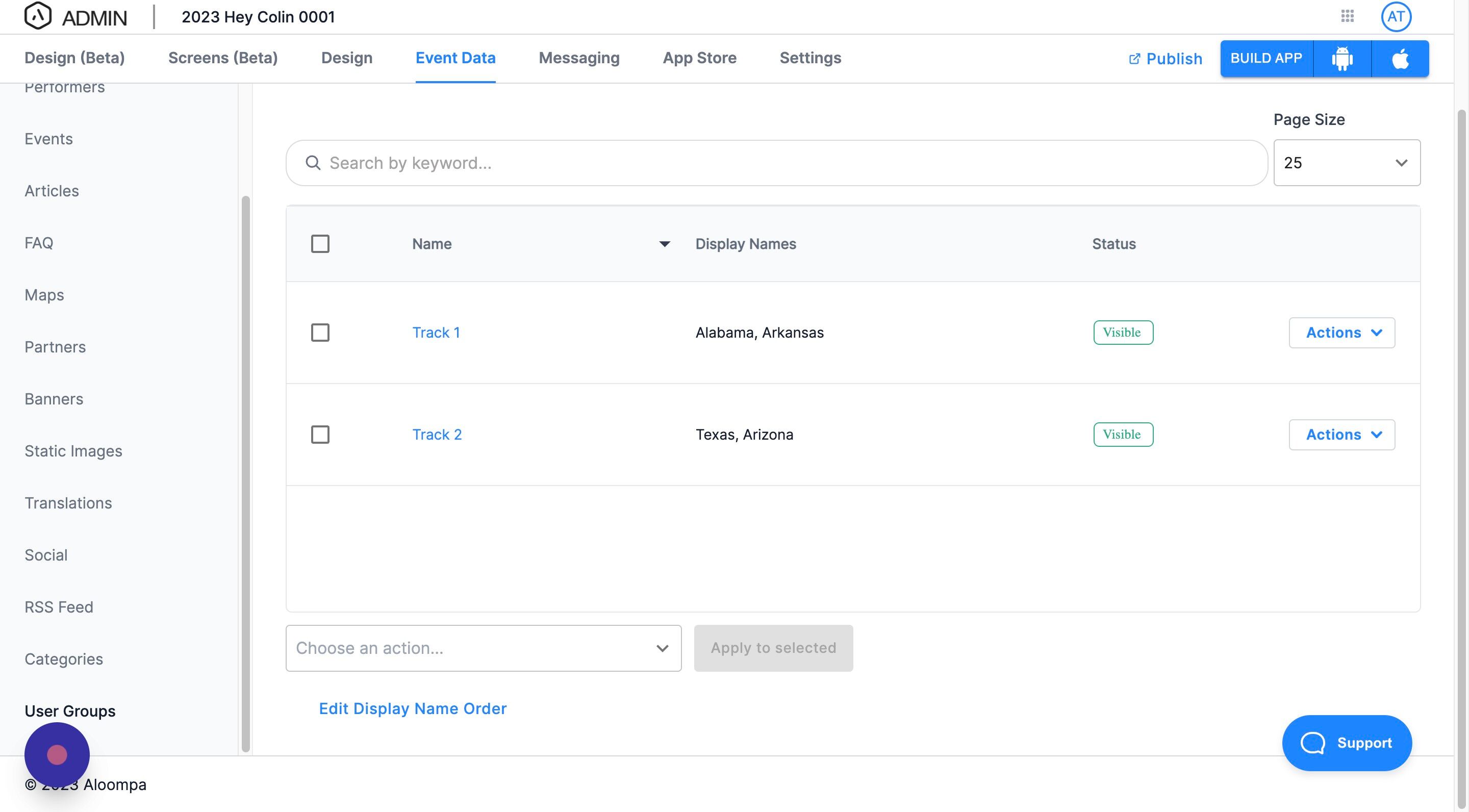
Task: Open the Choose an action dropdown
Action: [x=484, y=648]
